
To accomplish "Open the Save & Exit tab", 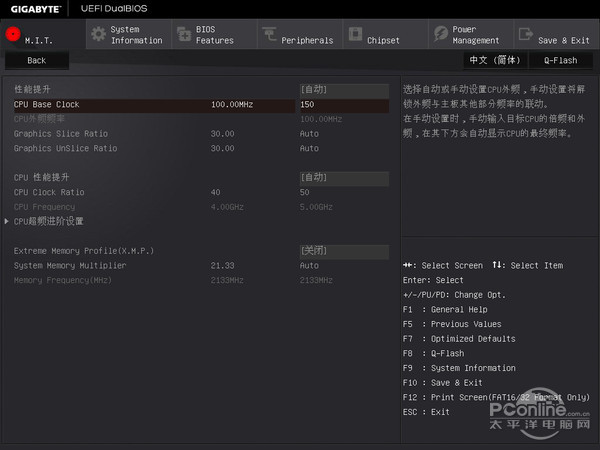I will tap(557, 34).
